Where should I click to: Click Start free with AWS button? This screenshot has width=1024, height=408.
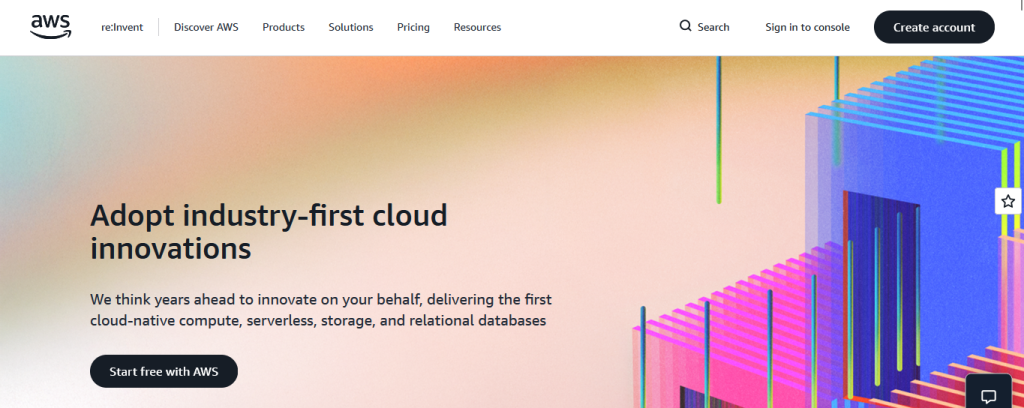click(x=164, y=371)
